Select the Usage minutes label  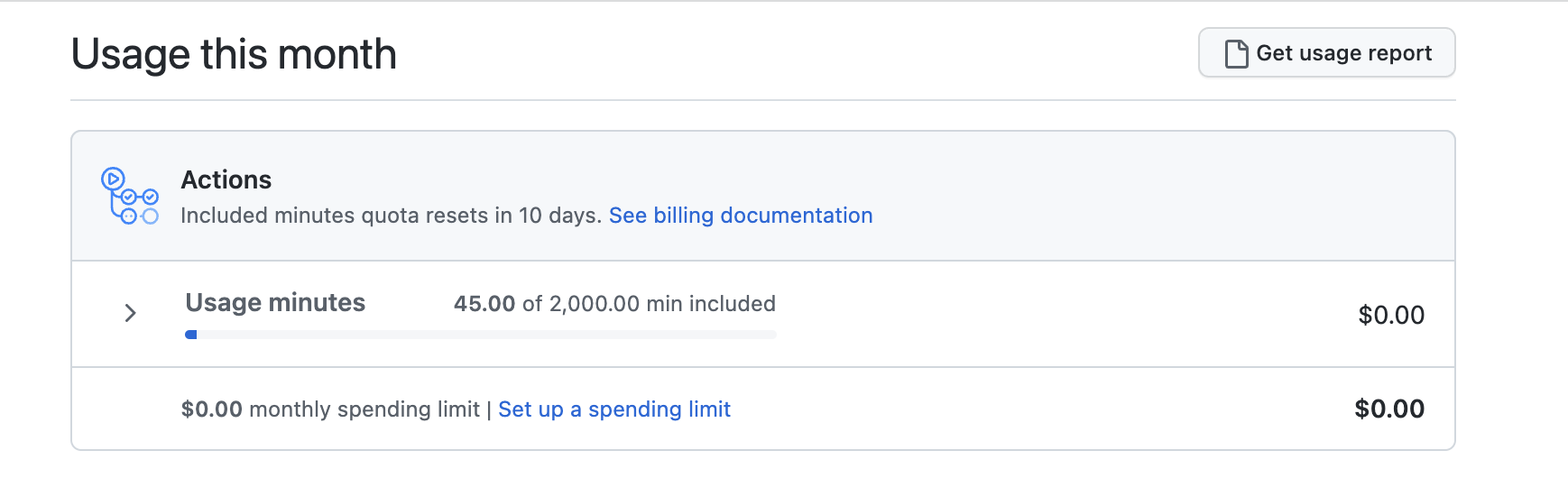[x=275, y=303]
